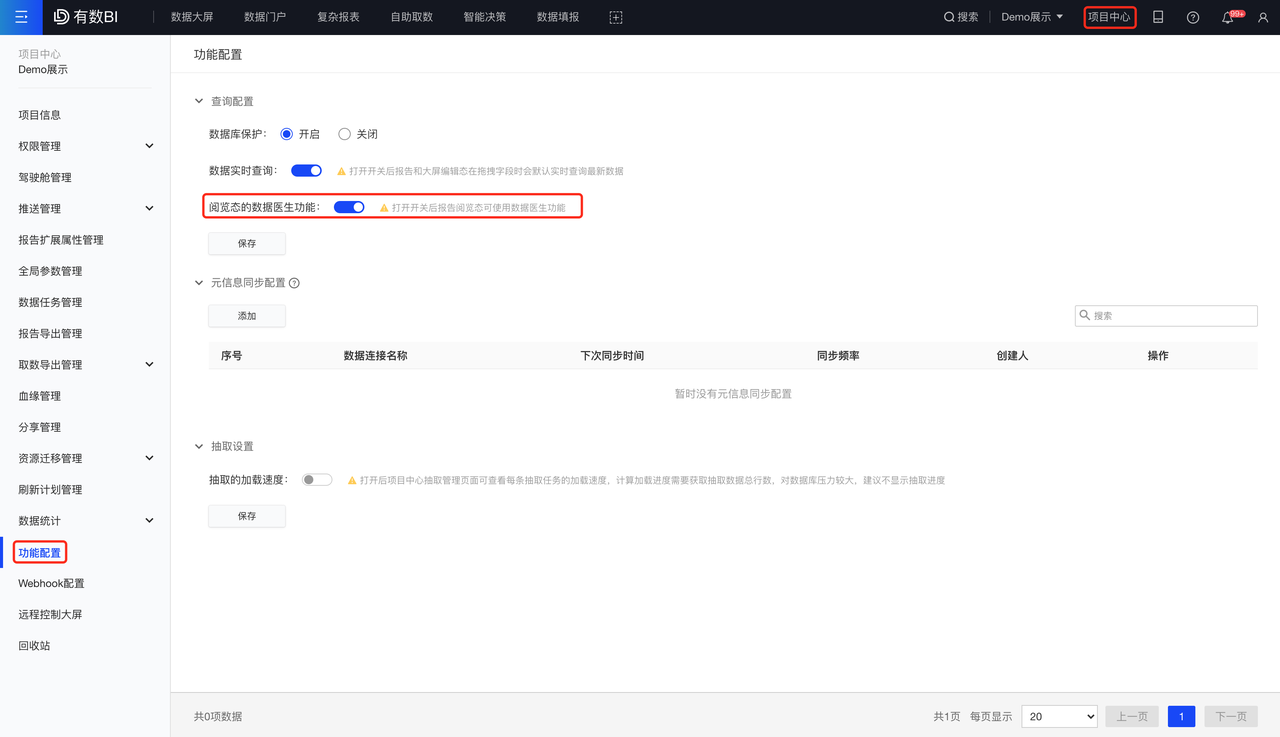
Task: Open 数据大屏 in top navigation
Action: coord(192,17)
